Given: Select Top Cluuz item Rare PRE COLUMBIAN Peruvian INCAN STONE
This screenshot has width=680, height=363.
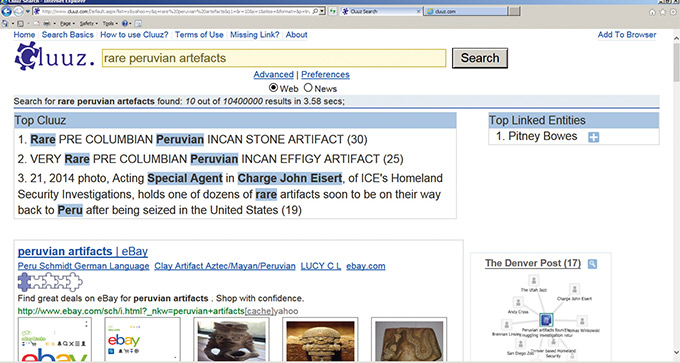Looking at the screenshot, I should [193, 139].
